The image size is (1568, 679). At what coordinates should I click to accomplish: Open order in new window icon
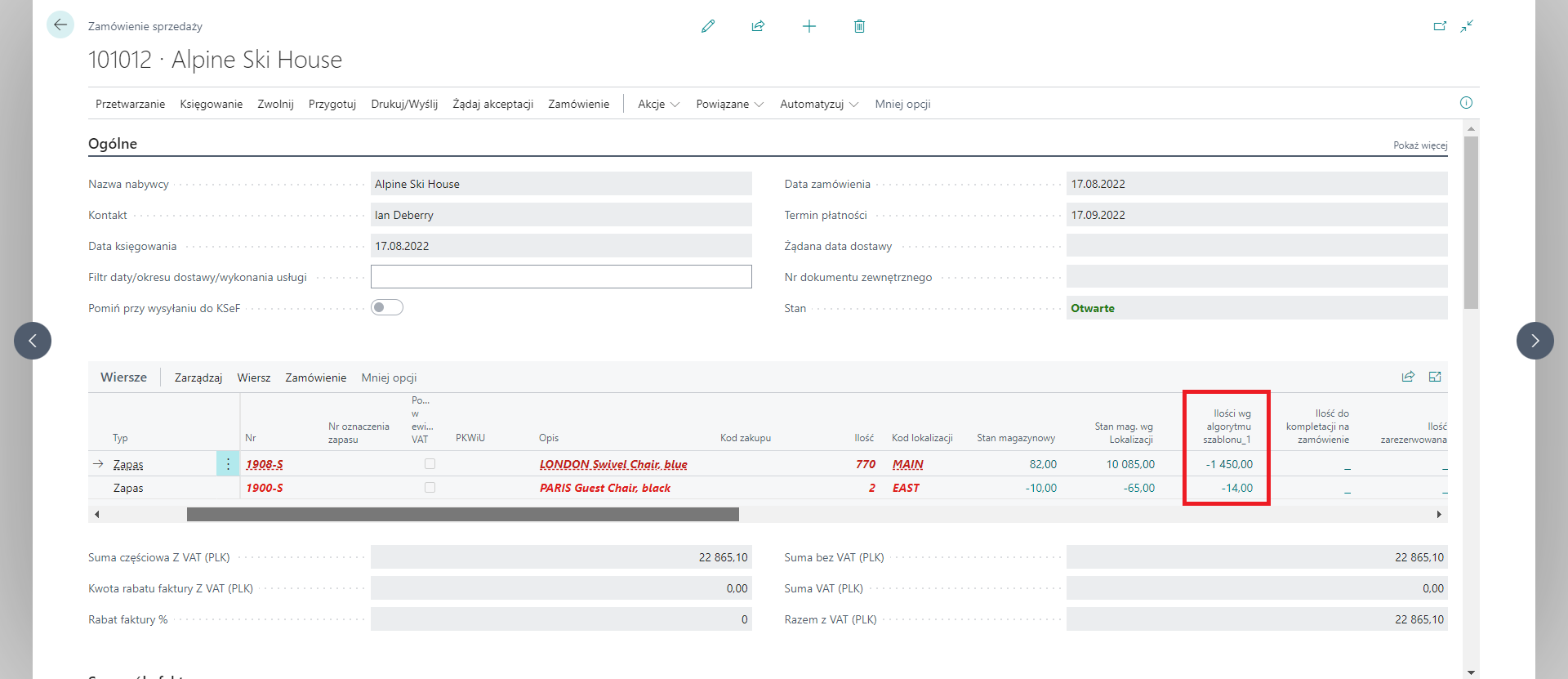pyautogui.click(x=1440, y=26)
